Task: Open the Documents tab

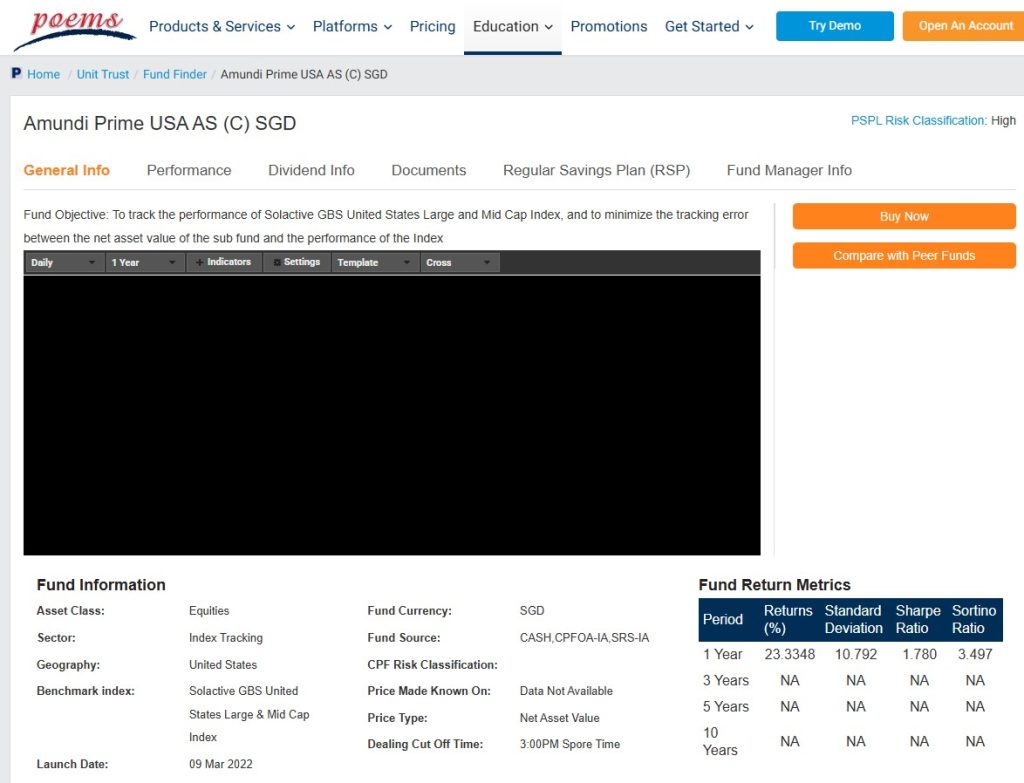Action: point(428,170)
